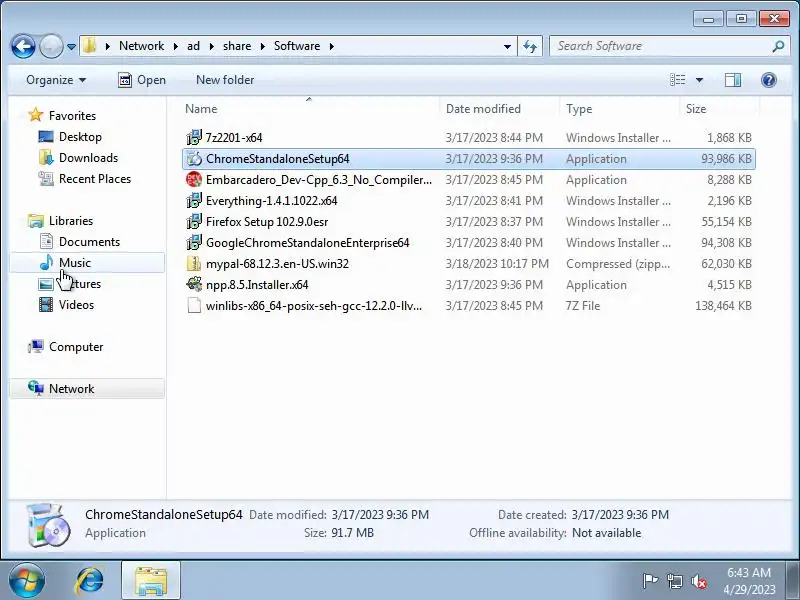
Task: Select the mypal-68.12.3 zip folder icon
Action: [194, 264]
